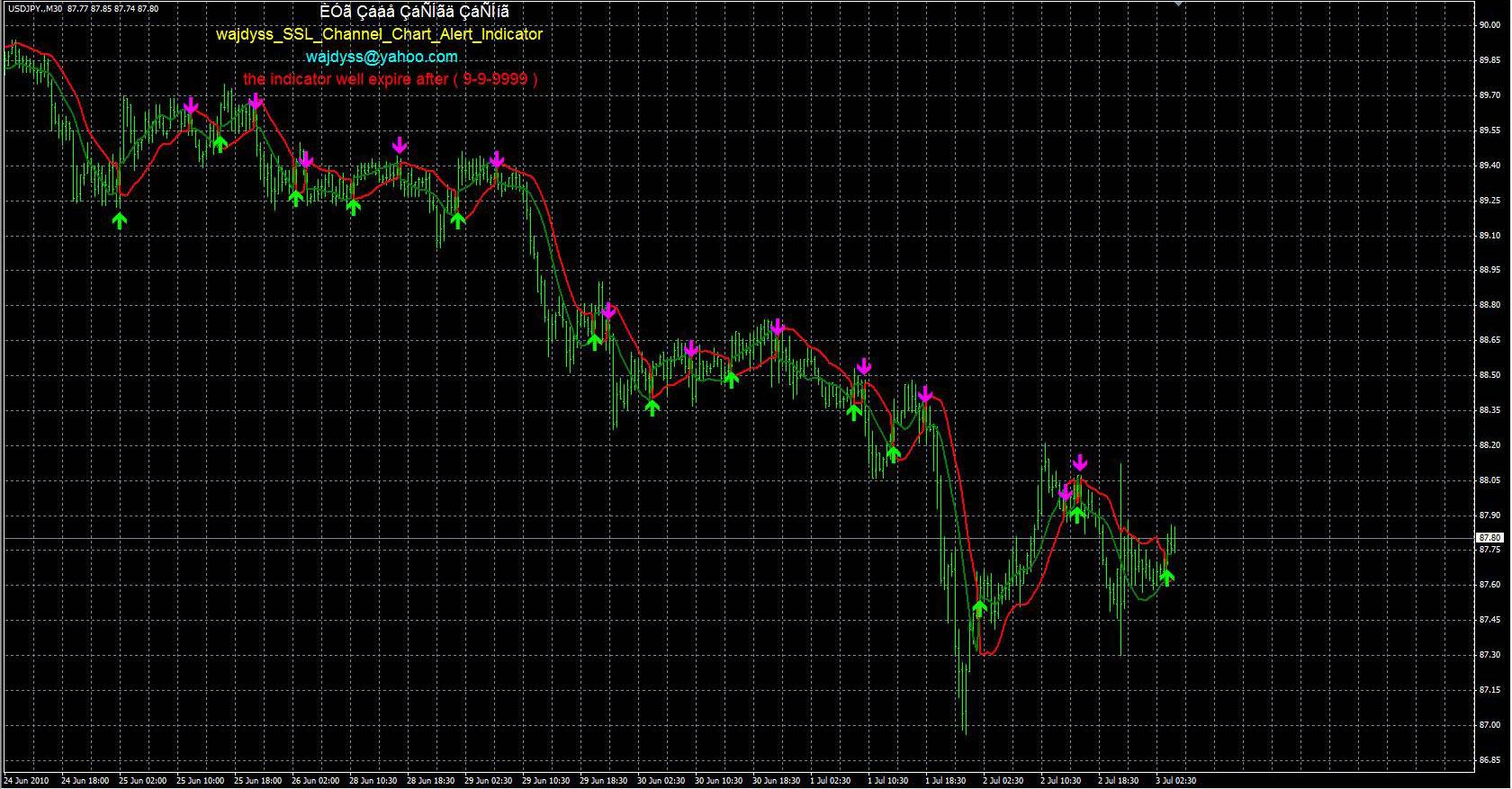Screen dimensions: 1512x789
Task: Click the 29 Jun 10:30 time label
Action: (546, 781)
